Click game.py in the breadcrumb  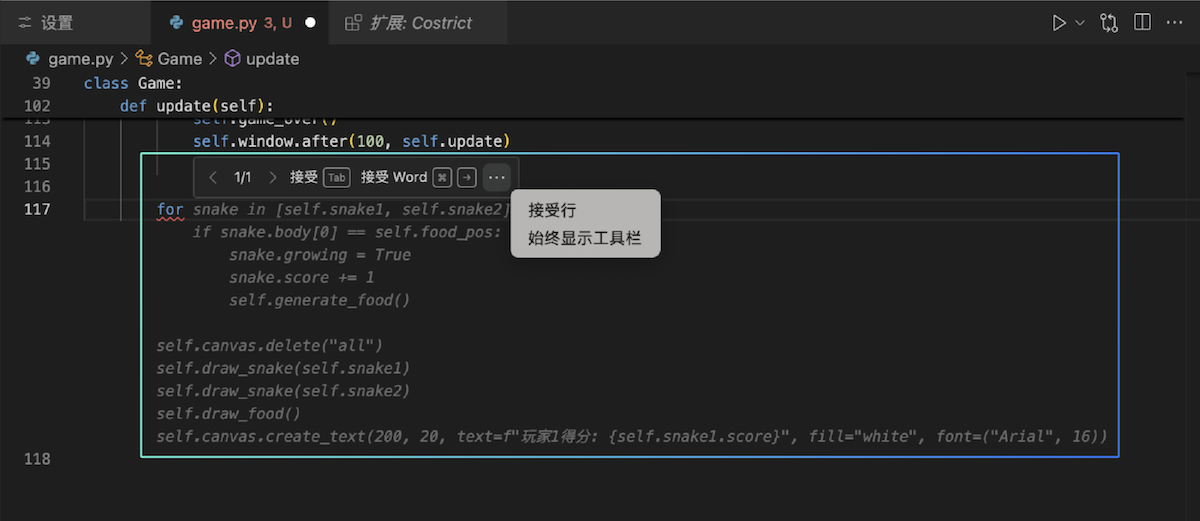(80, 59)
